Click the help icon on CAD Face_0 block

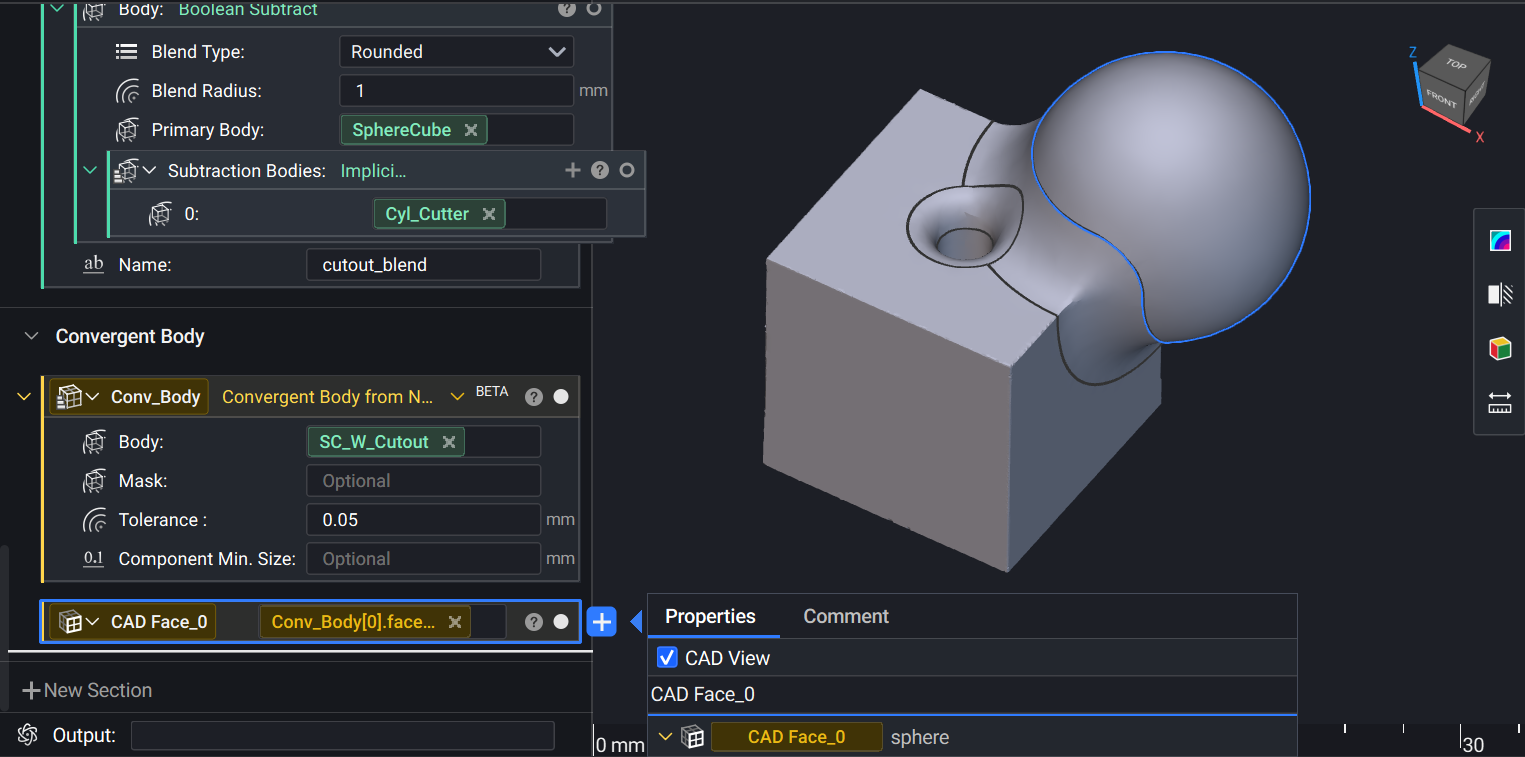click(x=534, y=622)
